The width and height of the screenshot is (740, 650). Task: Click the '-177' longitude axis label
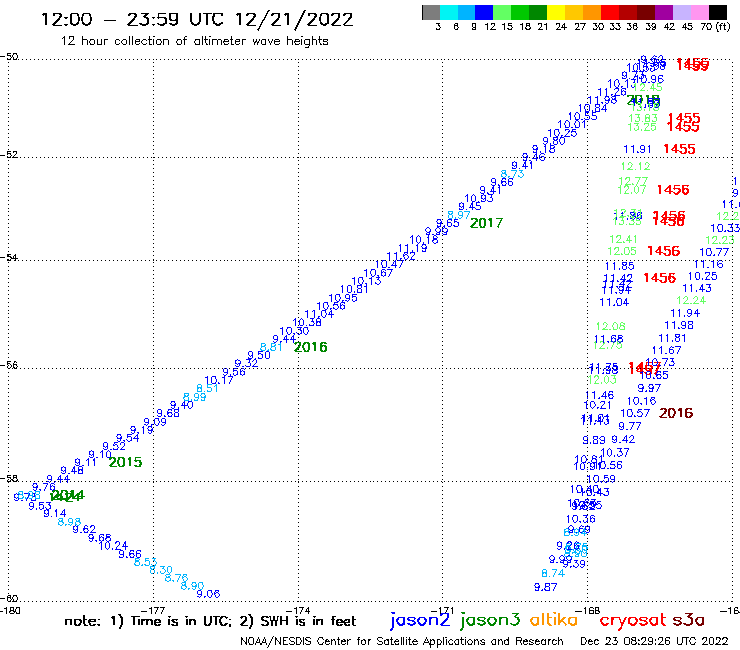coord(153,610)
